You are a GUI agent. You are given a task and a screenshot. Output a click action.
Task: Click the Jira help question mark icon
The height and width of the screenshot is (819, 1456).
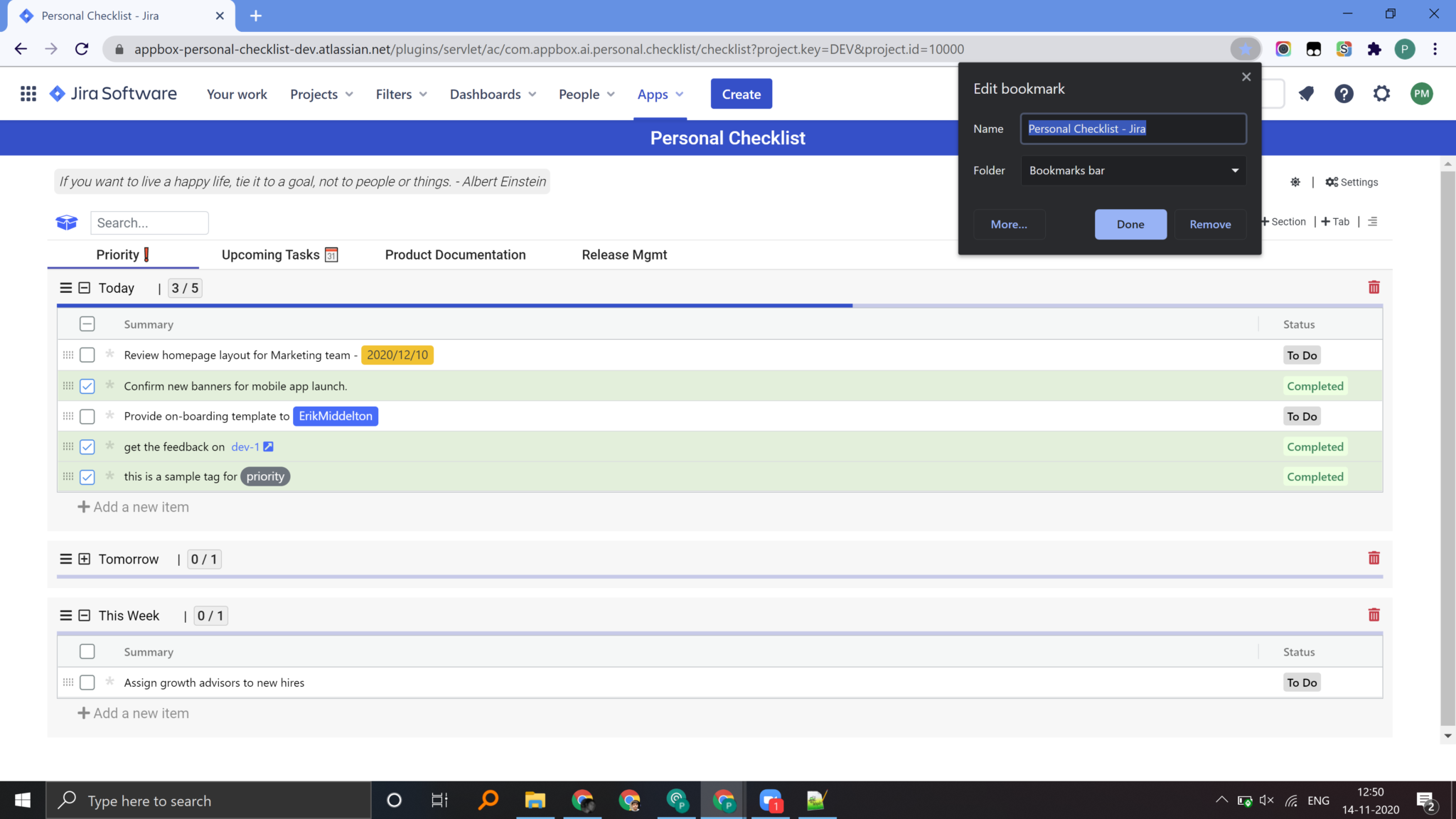(x=1343, y=94)
